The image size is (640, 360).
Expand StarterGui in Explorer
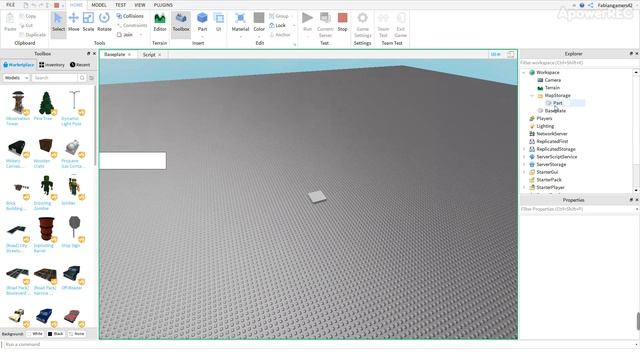(x=524, y=172)
